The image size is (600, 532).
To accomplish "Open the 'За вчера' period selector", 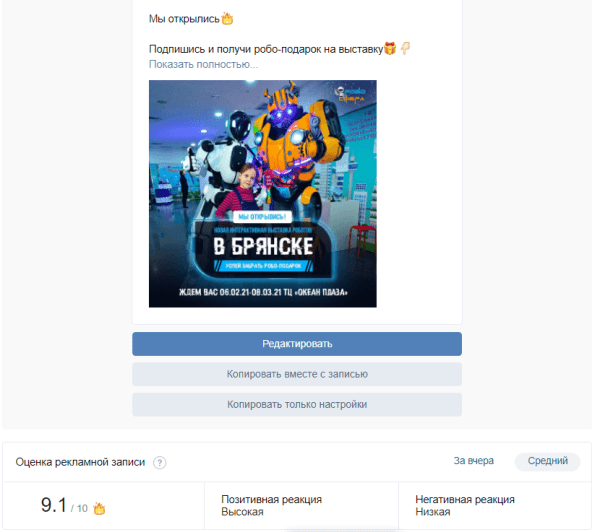I will tap(473, 461).
